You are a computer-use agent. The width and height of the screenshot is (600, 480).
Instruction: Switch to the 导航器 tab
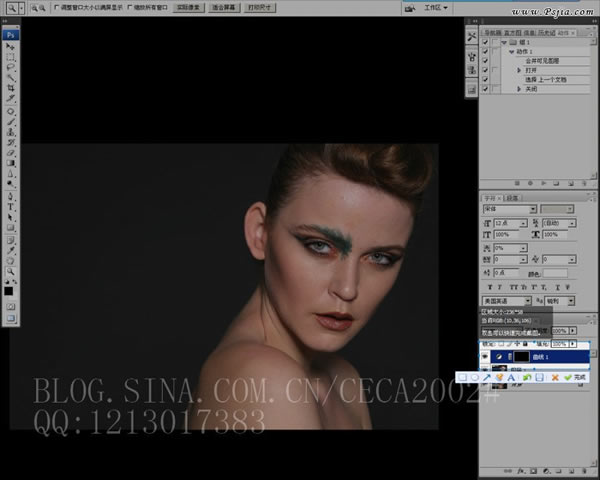(492, 33)
